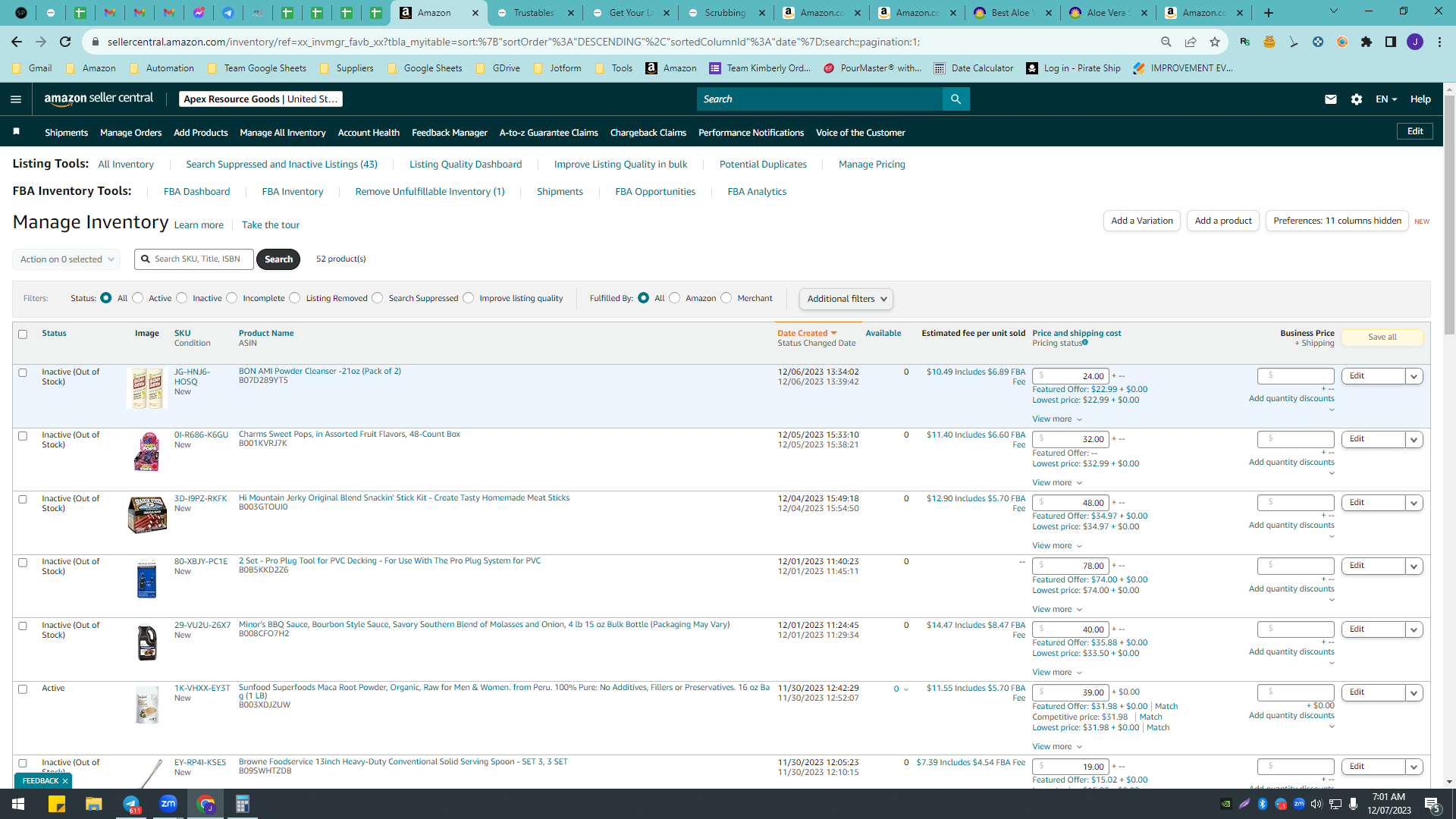
Task: Choose the Active status filter radio
Action: click(138, 298)
